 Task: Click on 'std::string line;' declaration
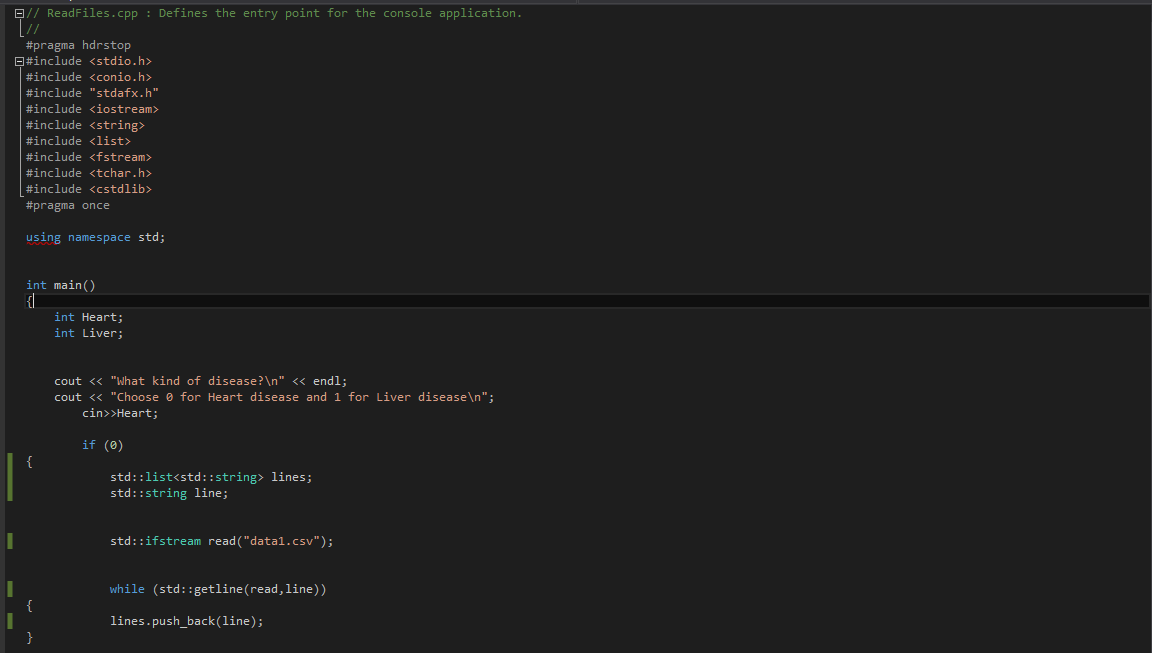coord(170,494)
